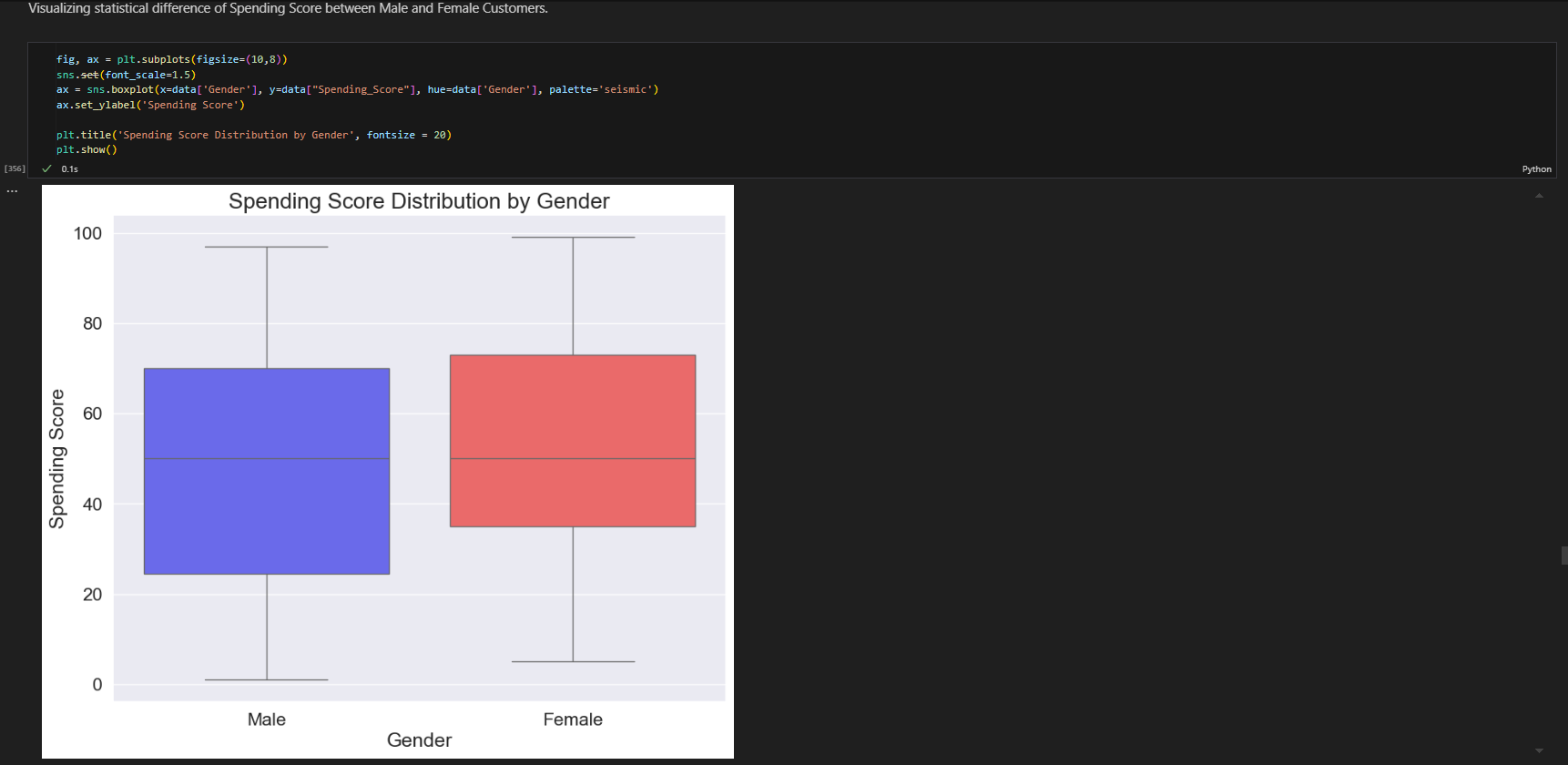Click the output scroll down arrow
The width and height of the screenshot is (1568, 765).
pos(1539,750)
